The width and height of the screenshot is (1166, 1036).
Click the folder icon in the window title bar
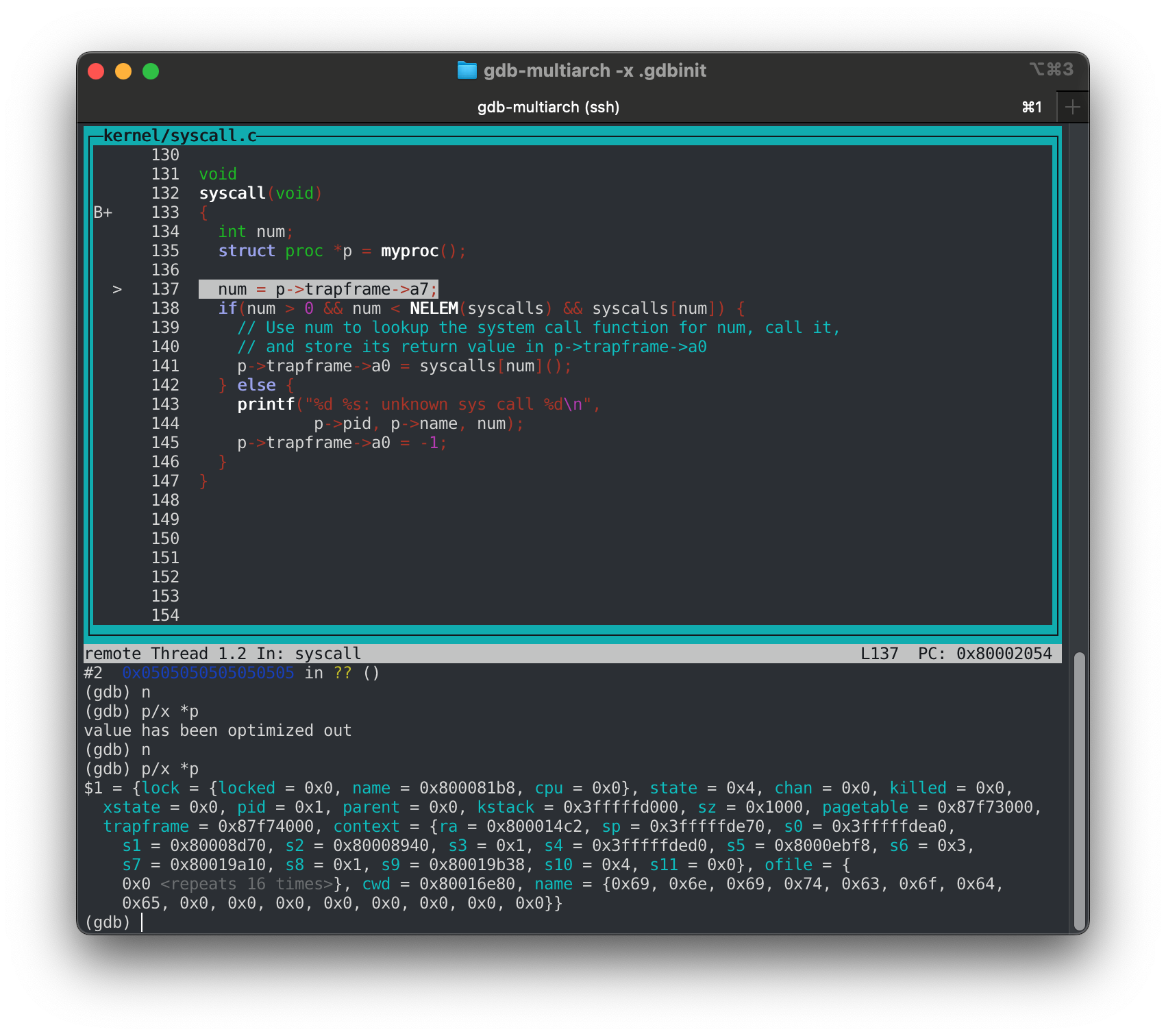click(468, 71)
